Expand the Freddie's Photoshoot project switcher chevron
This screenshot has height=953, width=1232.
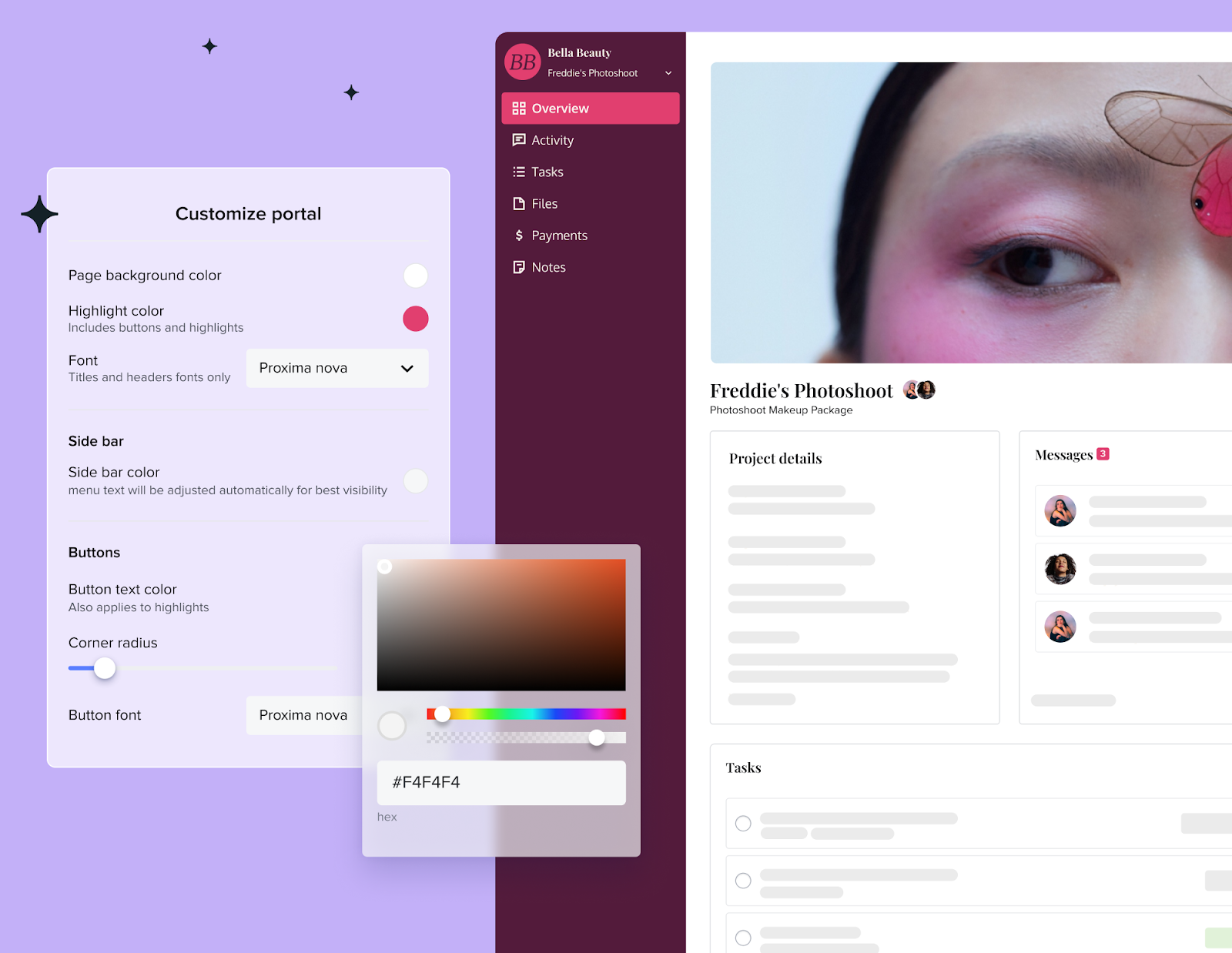pyautogui.click(x=668, y=73)
